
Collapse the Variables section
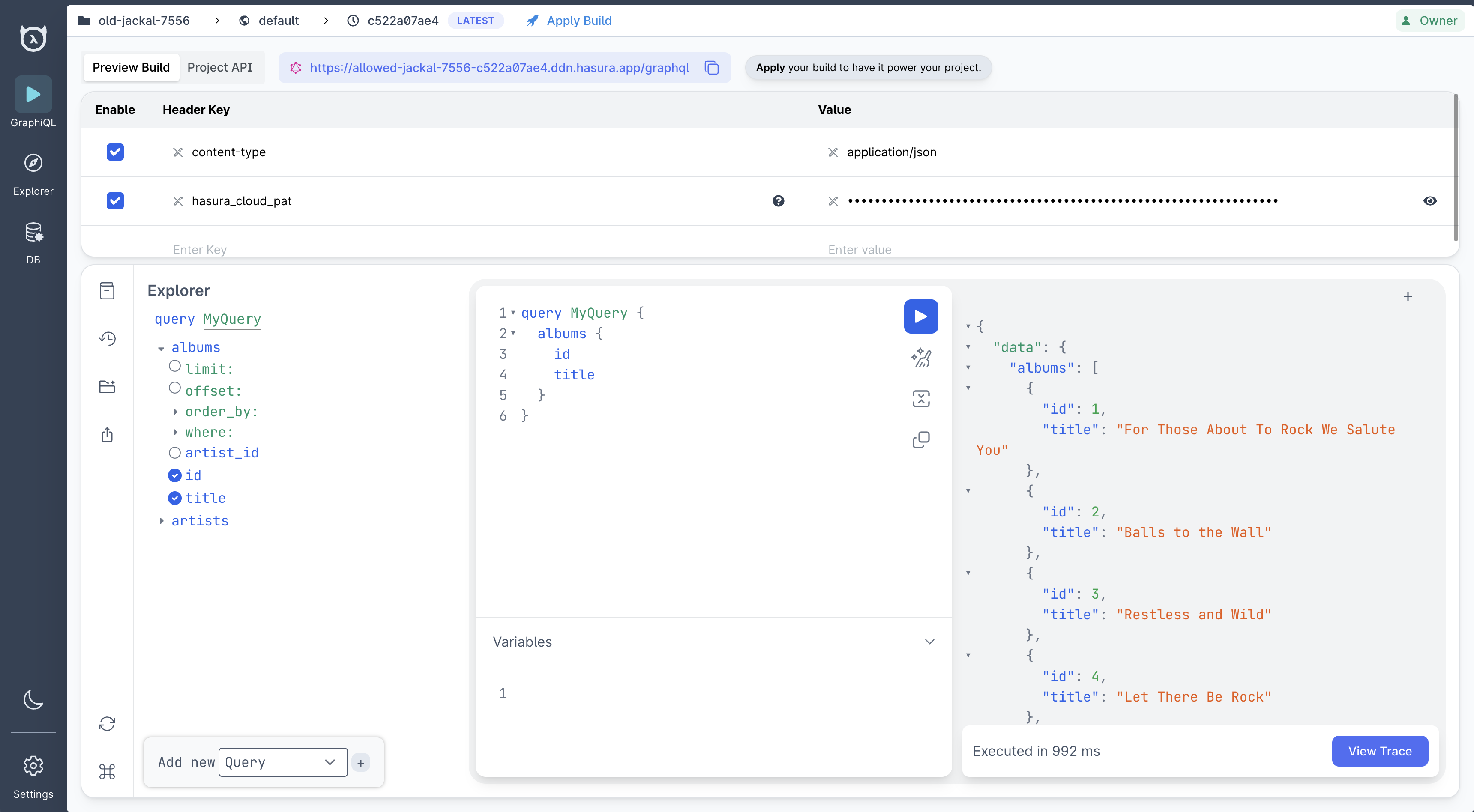tap(929, 642)
